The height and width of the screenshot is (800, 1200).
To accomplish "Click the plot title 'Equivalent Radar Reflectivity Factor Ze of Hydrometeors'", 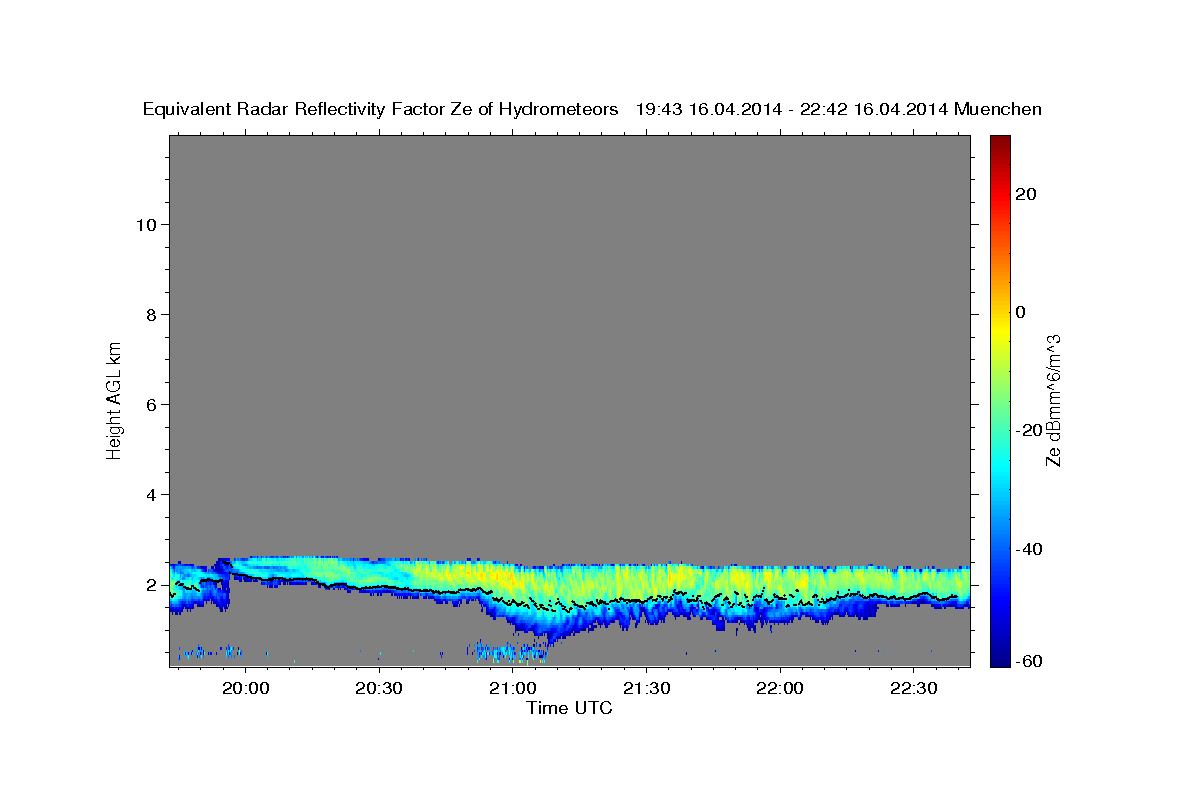I will (380, 110).
